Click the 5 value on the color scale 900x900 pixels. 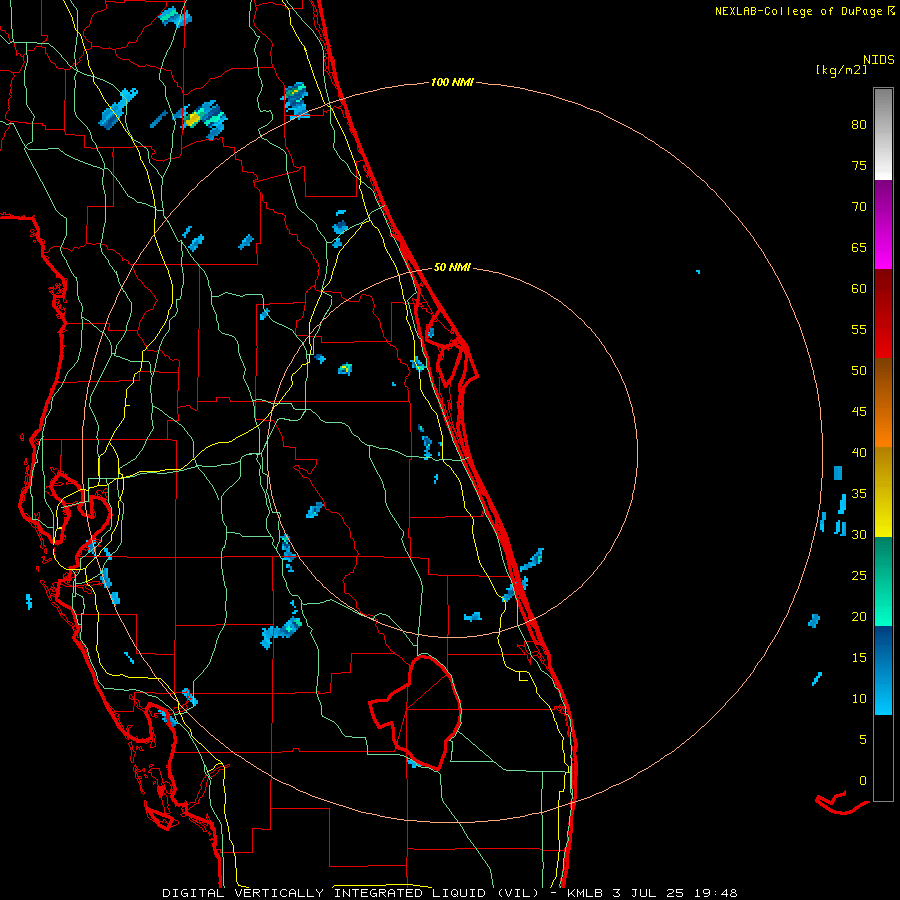tap(863, 740)
